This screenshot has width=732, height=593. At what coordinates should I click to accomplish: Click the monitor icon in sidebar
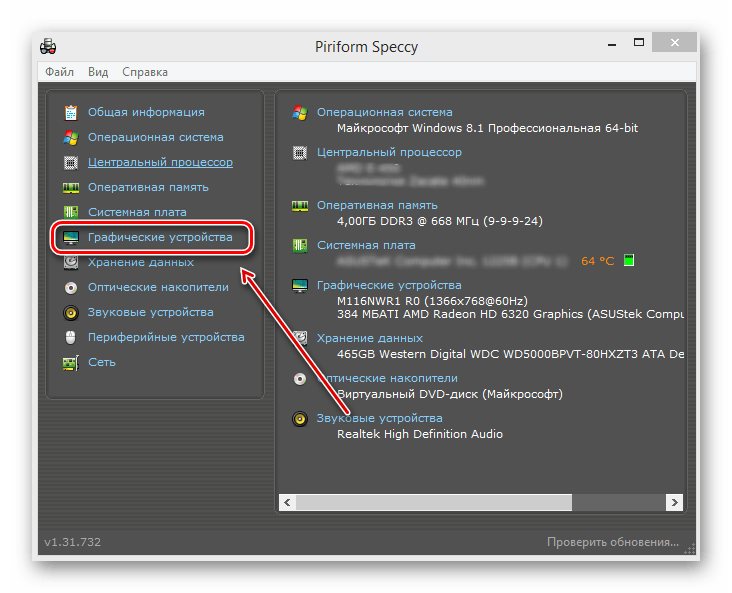click(71, 238)
